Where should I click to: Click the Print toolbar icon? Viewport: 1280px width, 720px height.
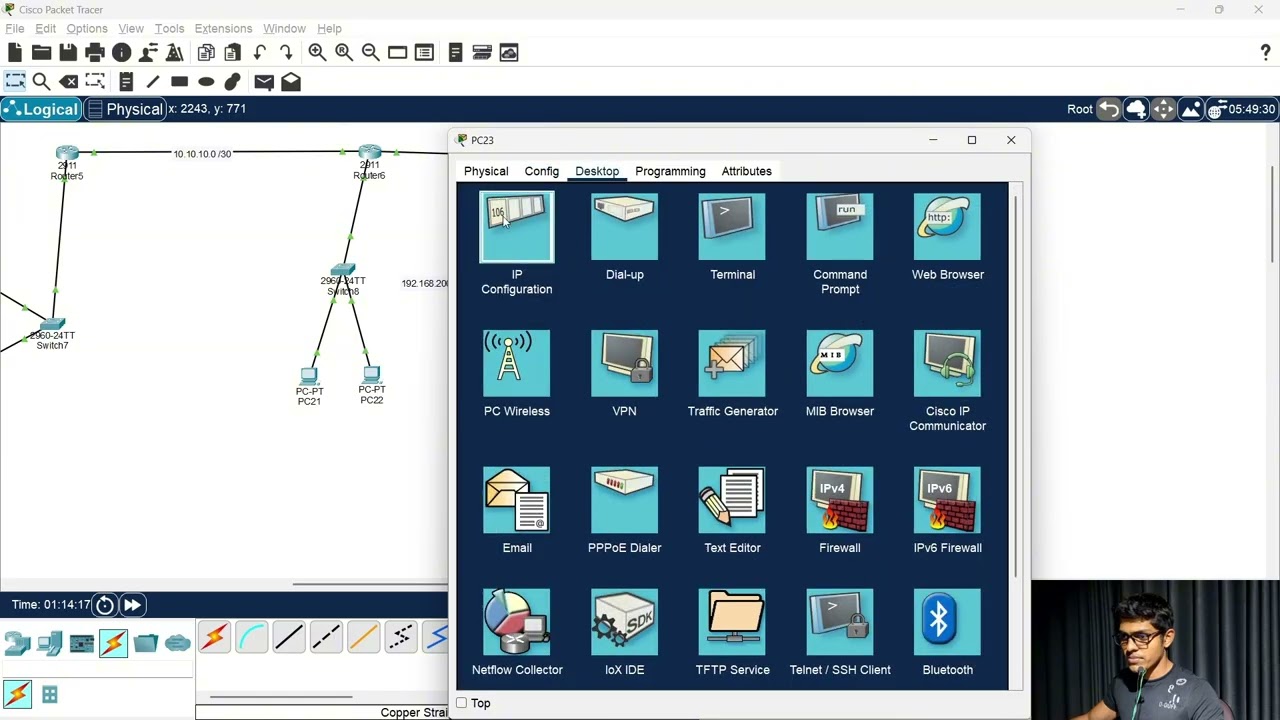95,52
